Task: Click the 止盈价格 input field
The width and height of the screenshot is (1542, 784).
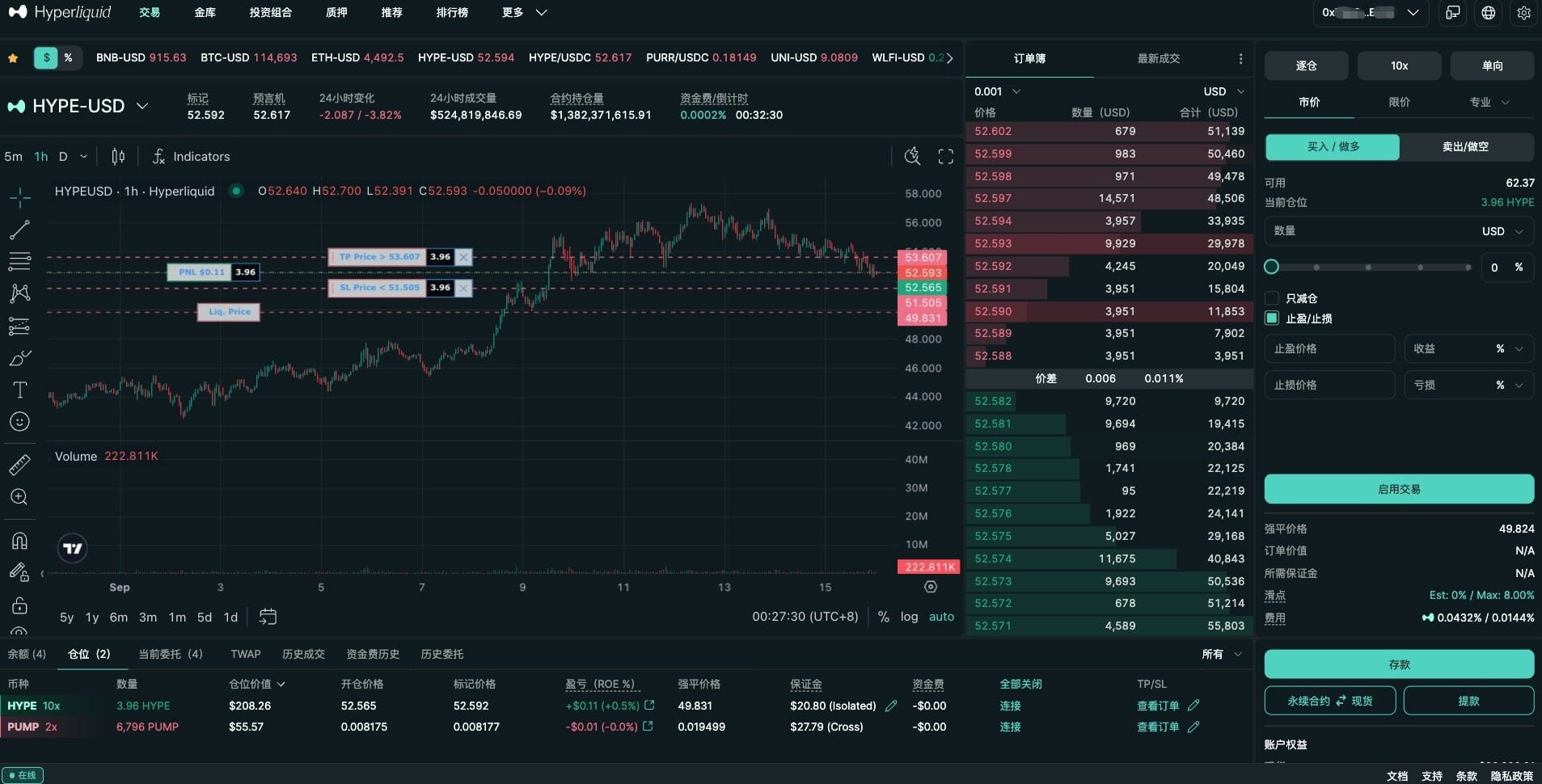Action: click(x=1329, y=348)
